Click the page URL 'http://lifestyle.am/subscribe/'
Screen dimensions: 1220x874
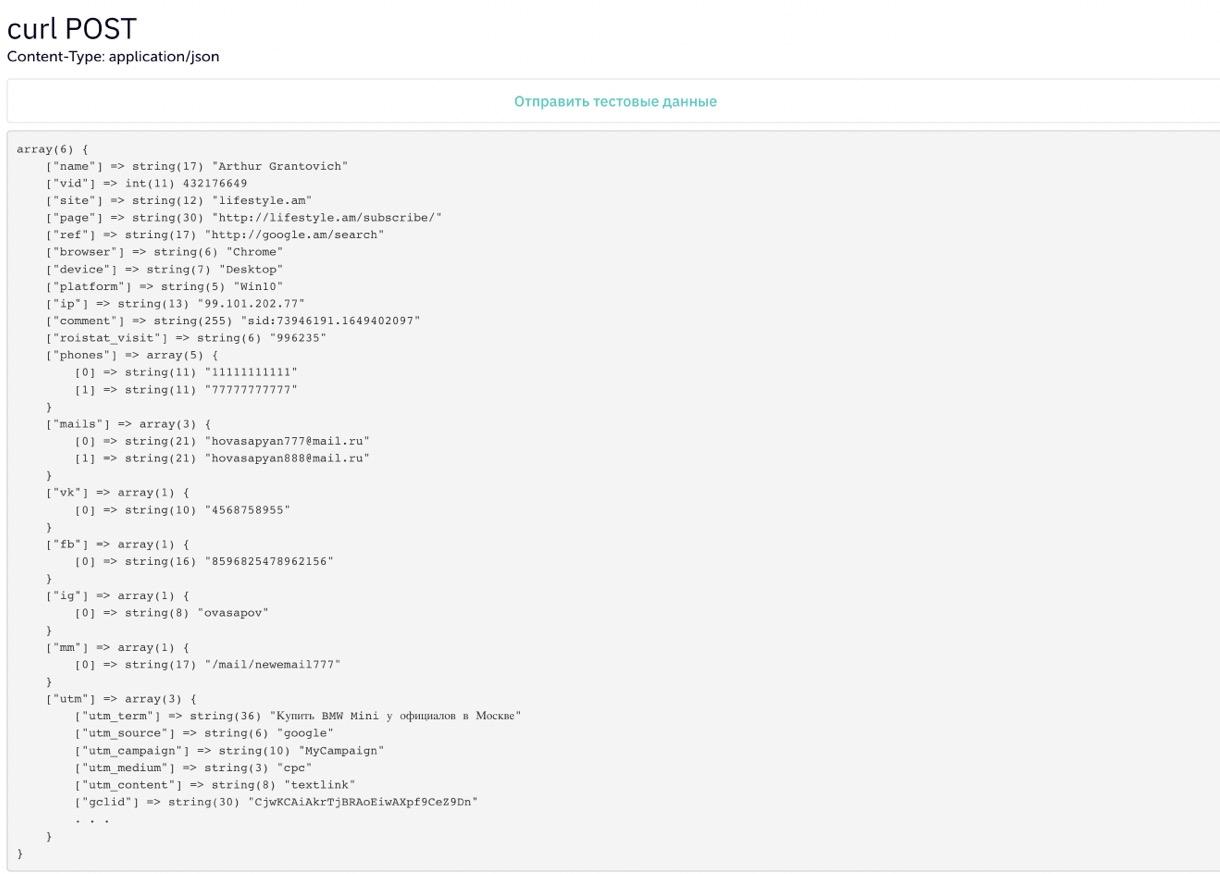(x=327, y=217)
